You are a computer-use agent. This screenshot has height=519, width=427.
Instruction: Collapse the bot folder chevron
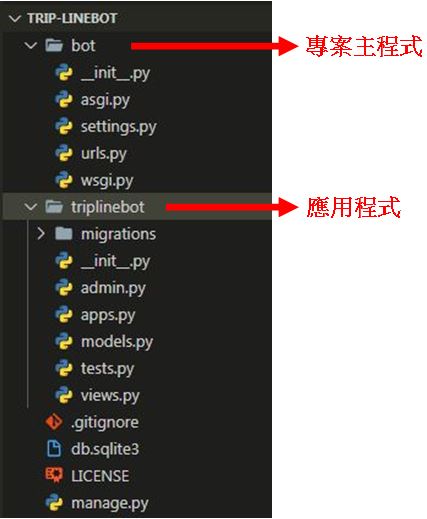click(x=31, y=45)
